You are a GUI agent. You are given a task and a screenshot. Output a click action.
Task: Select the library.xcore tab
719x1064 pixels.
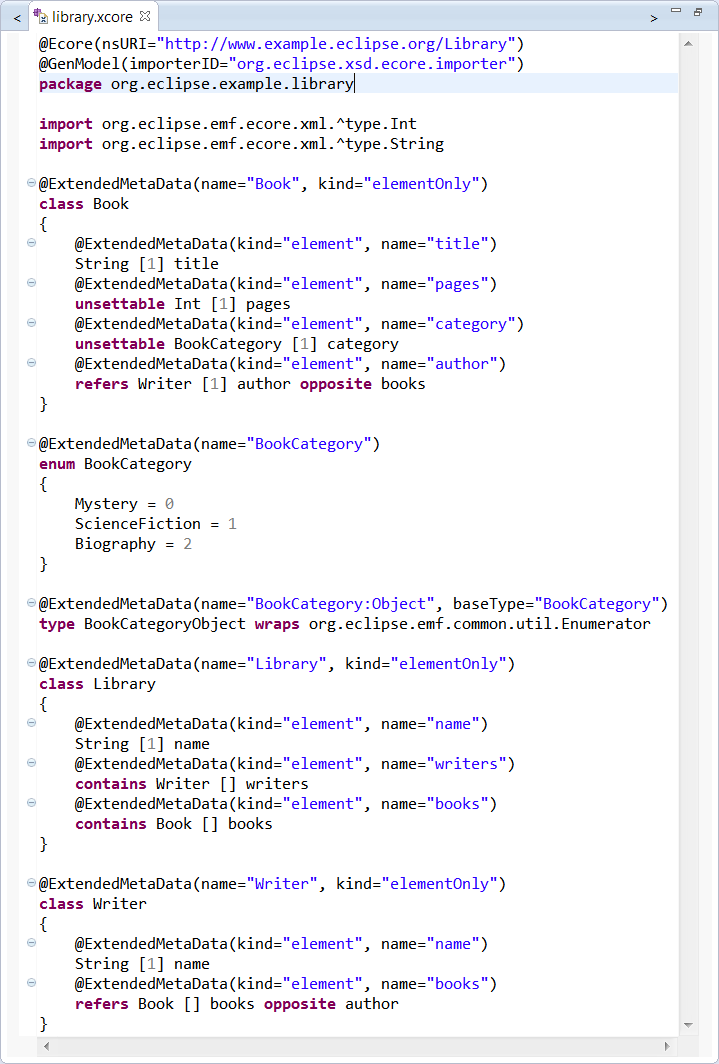click(92, 17)
